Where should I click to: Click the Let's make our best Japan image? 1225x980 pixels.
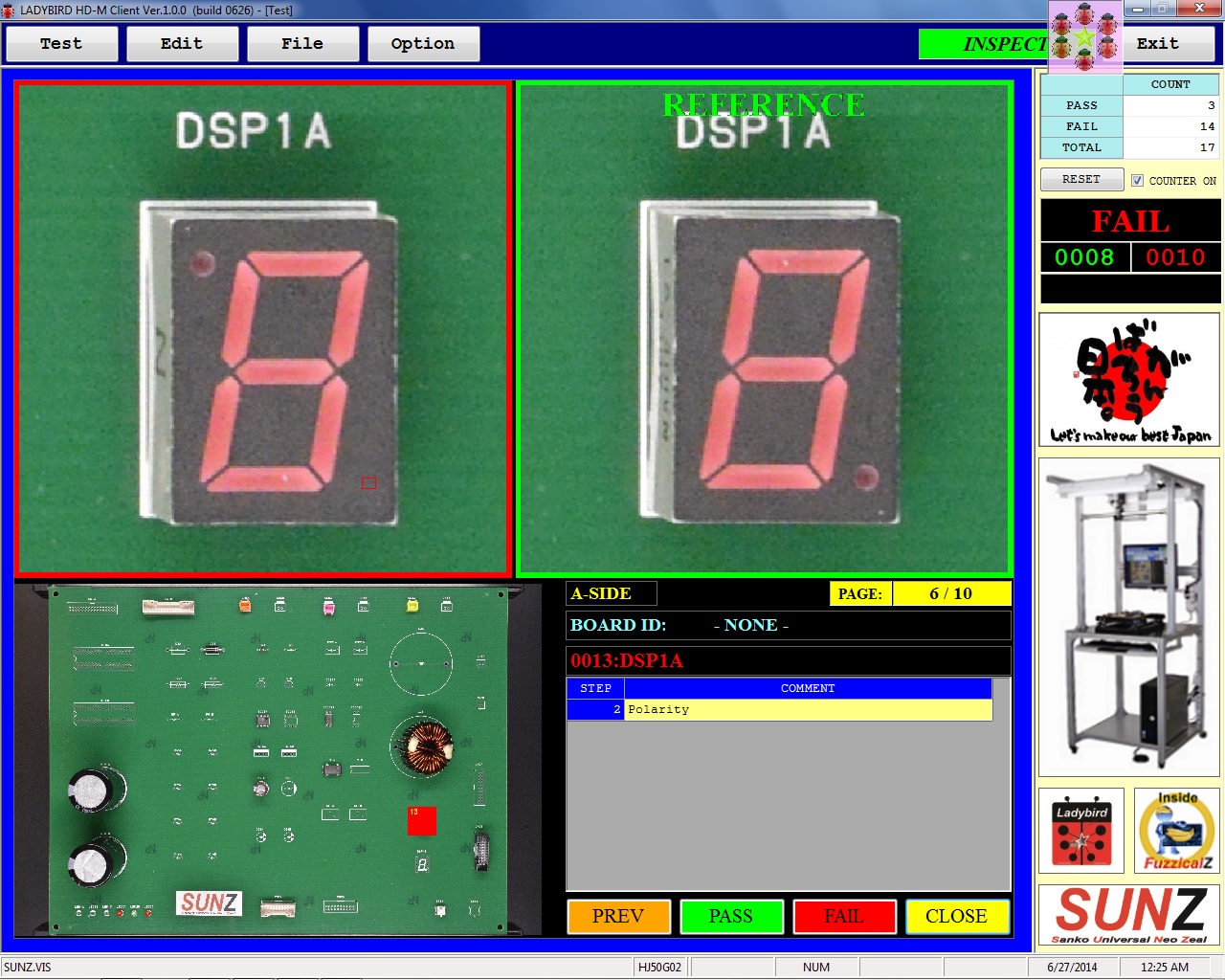coord(1129,380)
